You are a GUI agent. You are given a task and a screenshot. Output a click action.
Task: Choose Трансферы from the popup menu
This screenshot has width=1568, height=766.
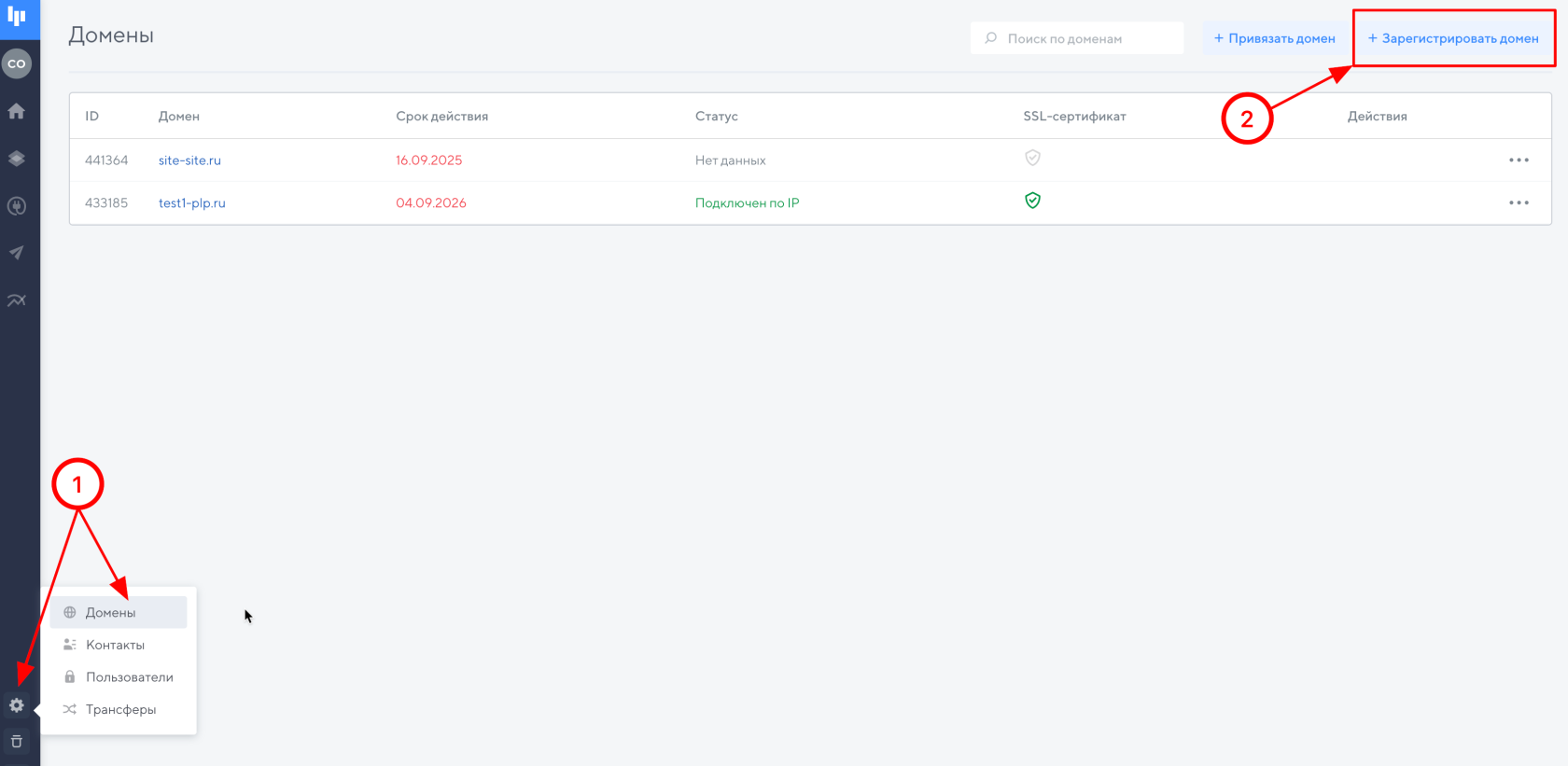[x=120, y=710]
